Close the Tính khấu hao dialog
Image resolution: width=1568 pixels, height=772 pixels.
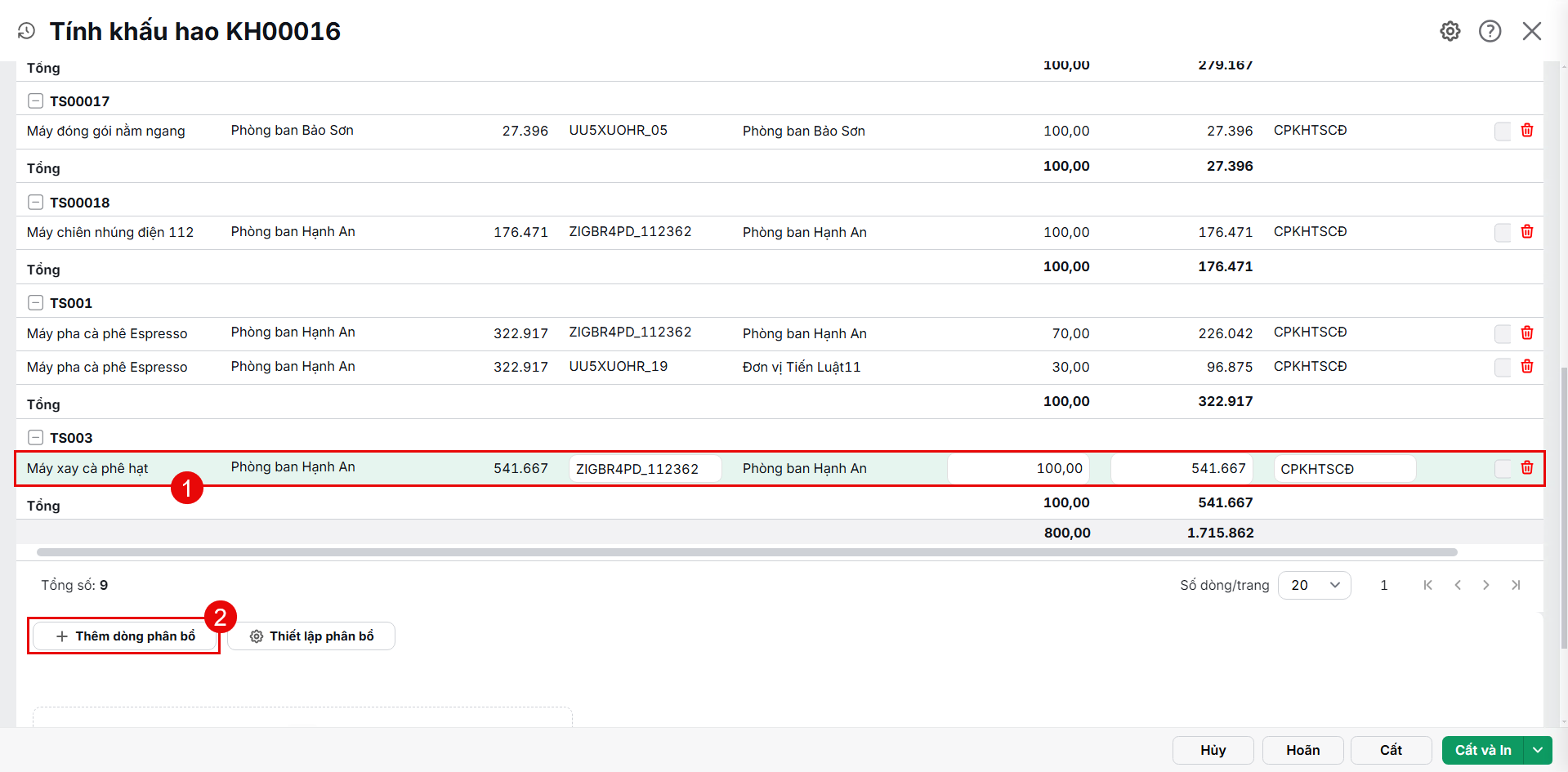(x=1532, y=31)
